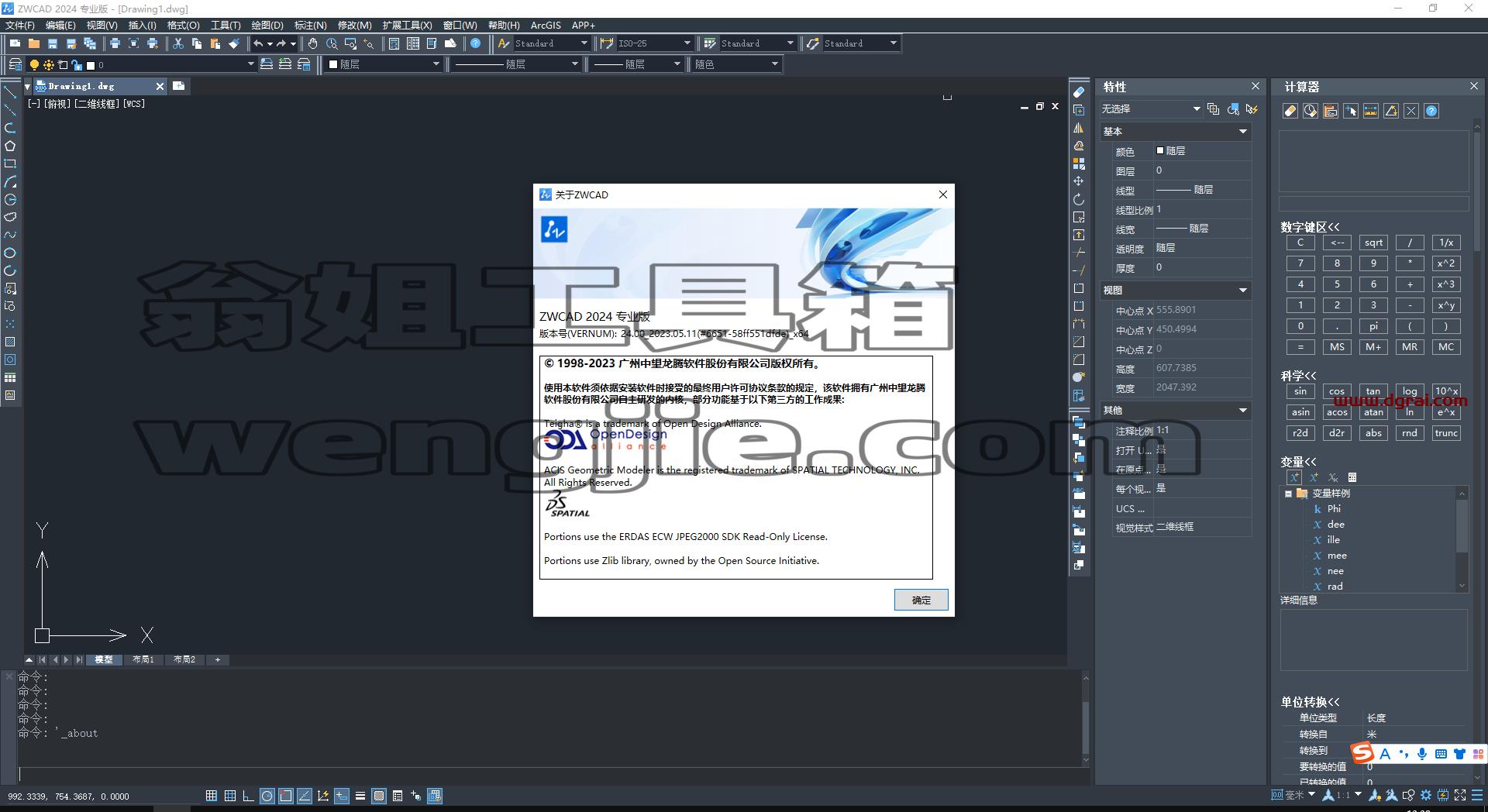
Task: Select the Erase tool in modify toolbar
Action: pos(1079,92)
